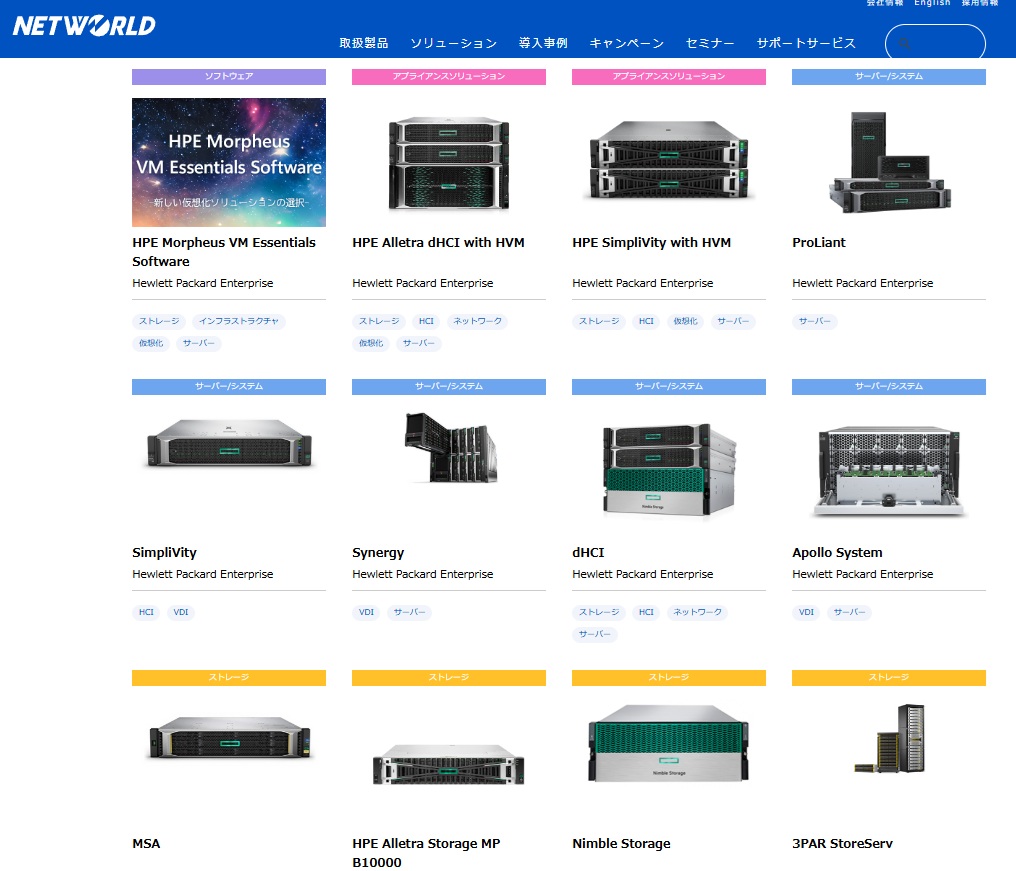
Task: Open the ソリューション menu
Action: pyautogui.click(x=453, y=43)
